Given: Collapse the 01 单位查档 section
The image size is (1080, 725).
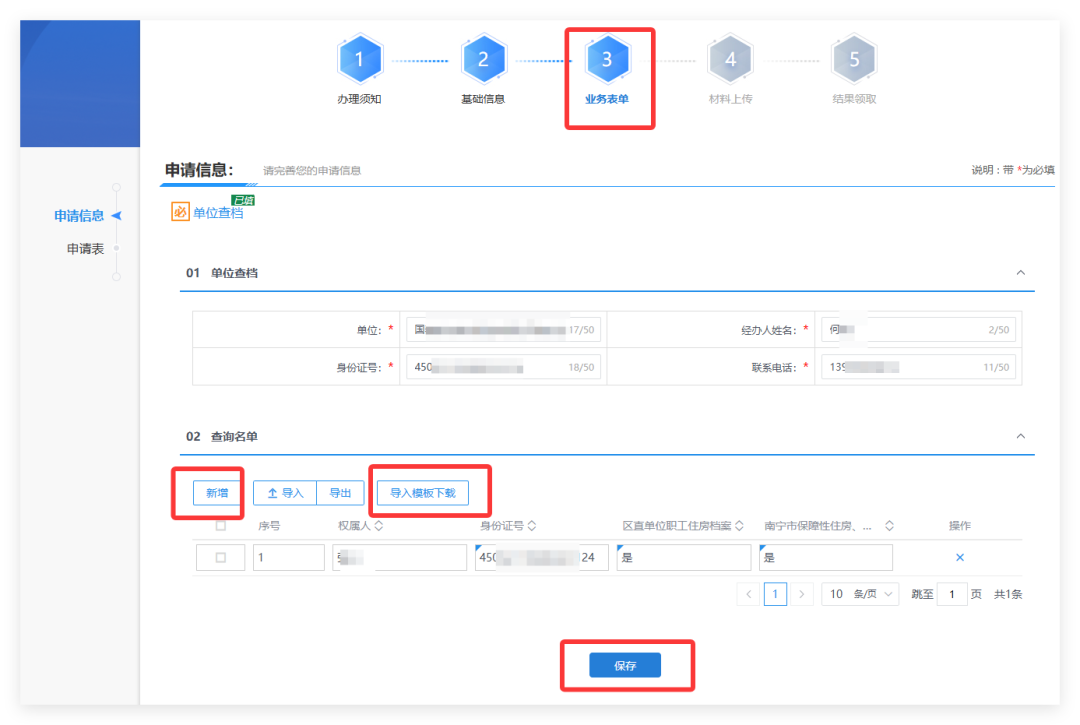Looking at the screenshot, I should pyautogui.click(x=1020, y=272).
